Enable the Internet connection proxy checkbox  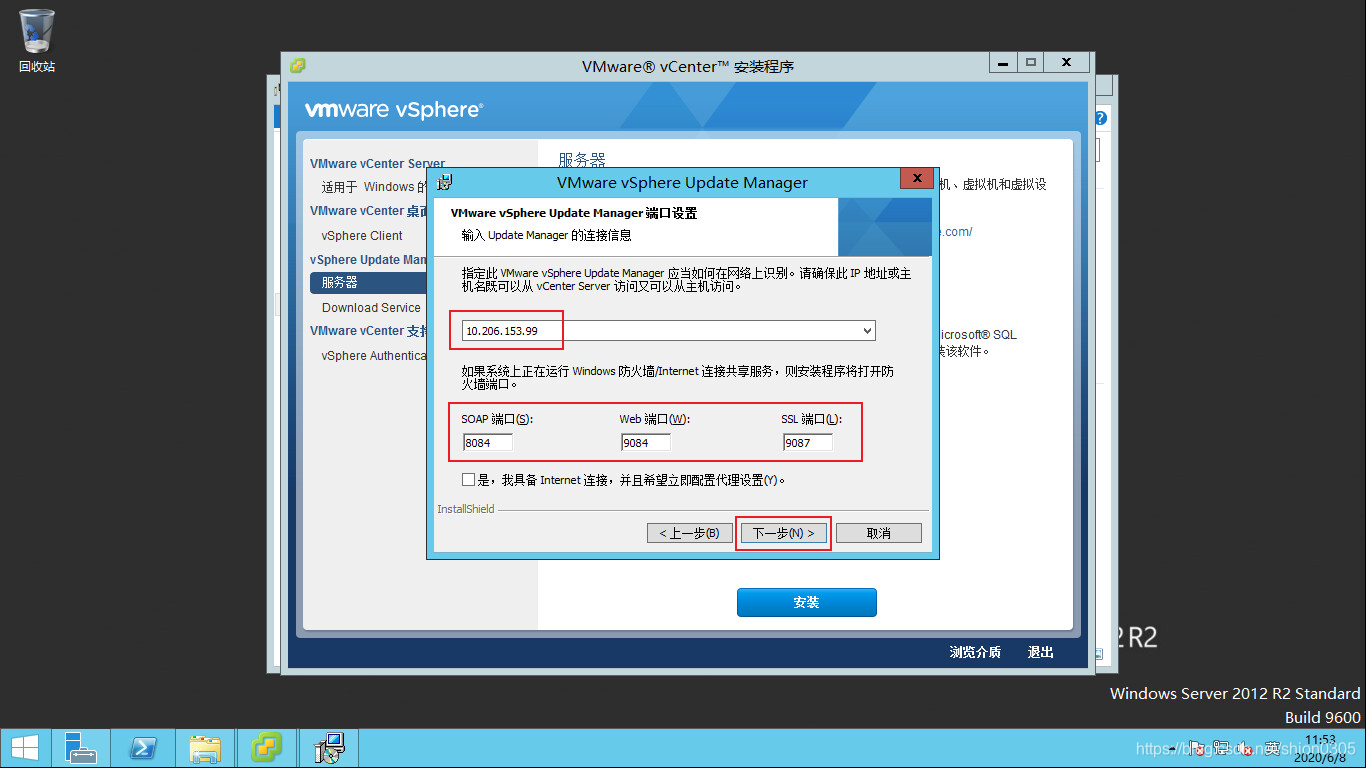tap(469, 480)
